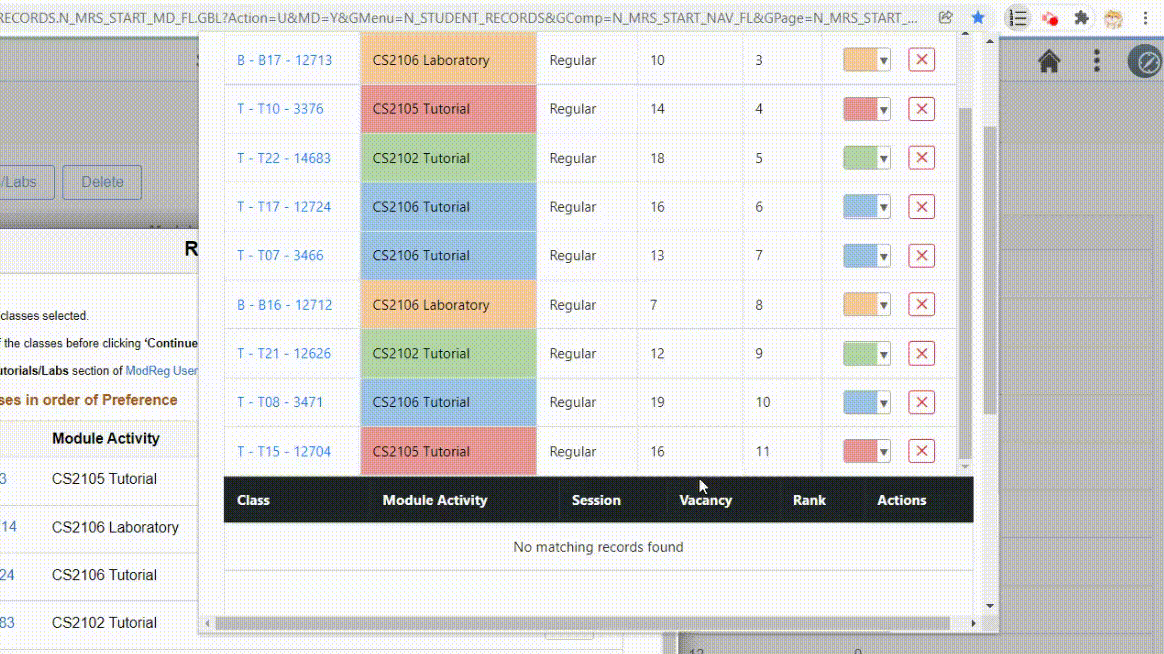The width and height of the screenshot is (1164, 654).
Task: Open class link T - T17 - 12724
Action: [x=284, y=207]
